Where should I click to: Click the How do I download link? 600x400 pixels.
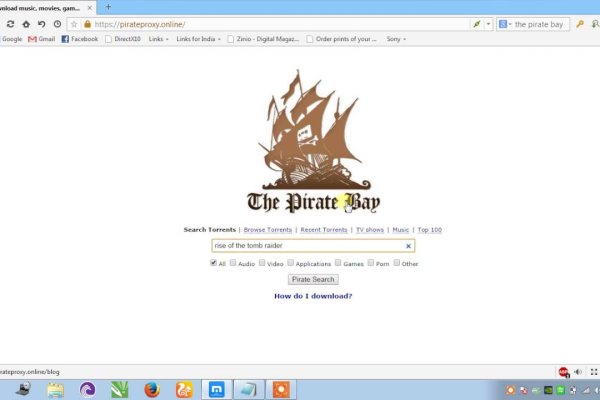(x=313, y=296)
